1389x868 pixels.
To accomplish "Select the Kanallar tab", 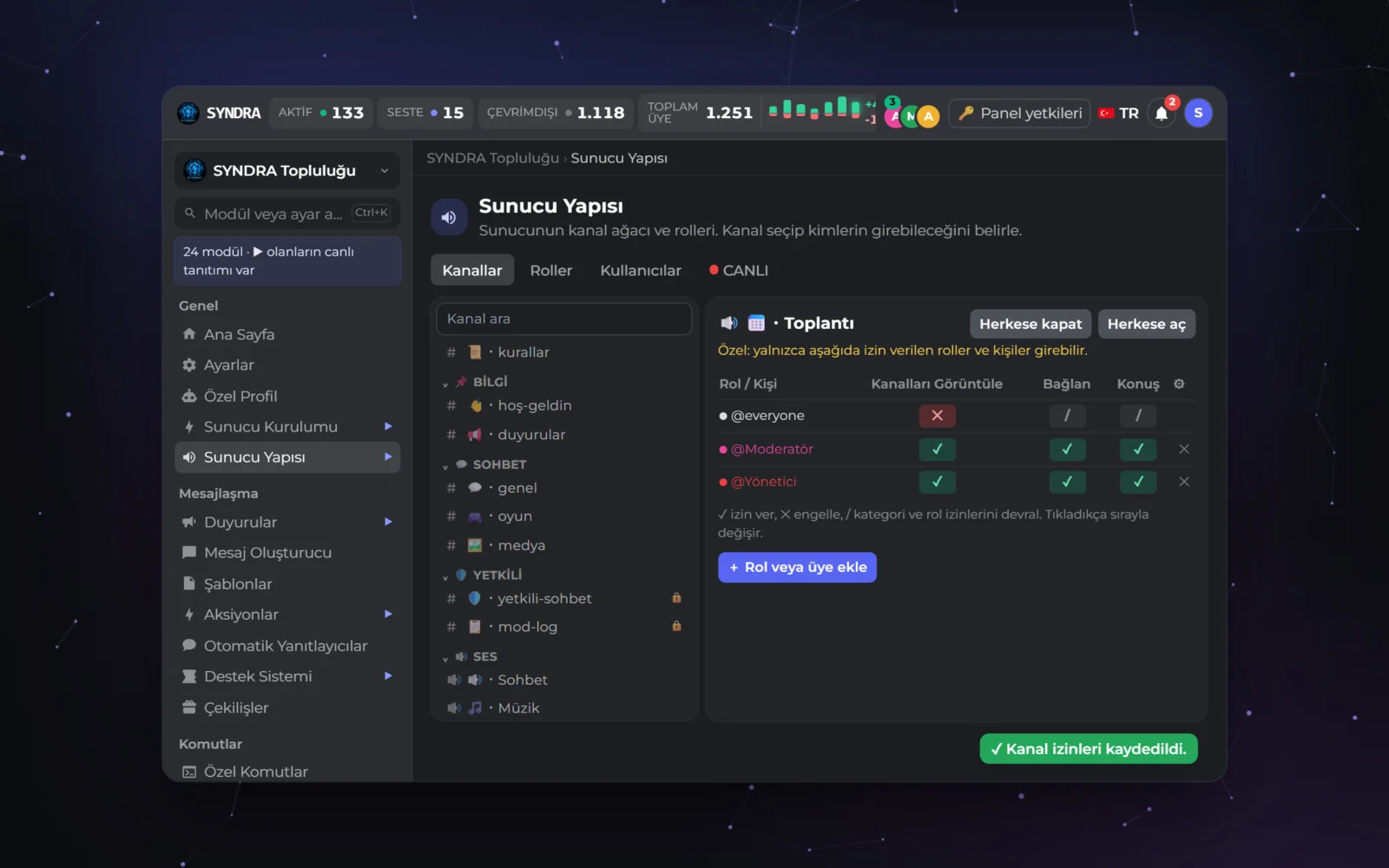I will coord(472,270).
